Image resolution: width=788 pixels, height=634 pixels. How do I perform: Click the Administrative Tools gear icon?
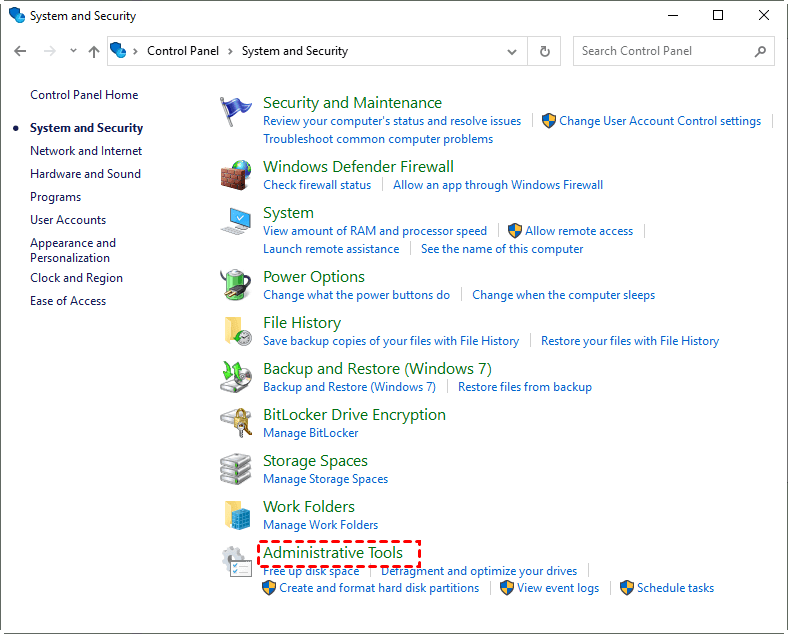click(236, 561)
